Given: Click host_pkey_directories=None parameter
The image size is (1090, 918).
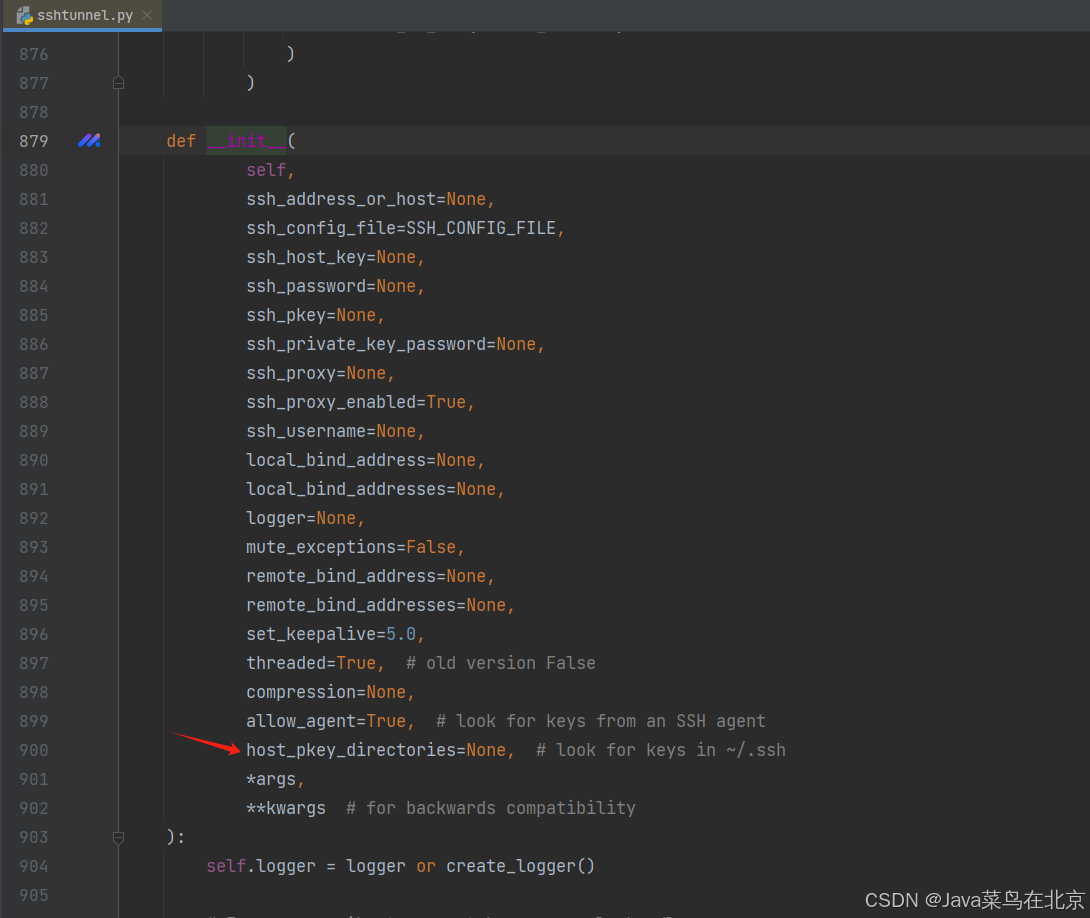Looking at the screenshot, I should (376, 751).
